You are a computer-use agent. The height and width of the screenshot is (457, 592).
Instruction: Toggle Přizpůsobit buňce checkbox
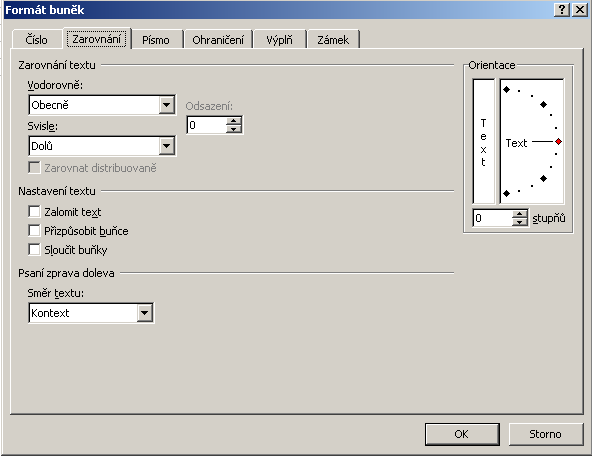coord(34,230)
